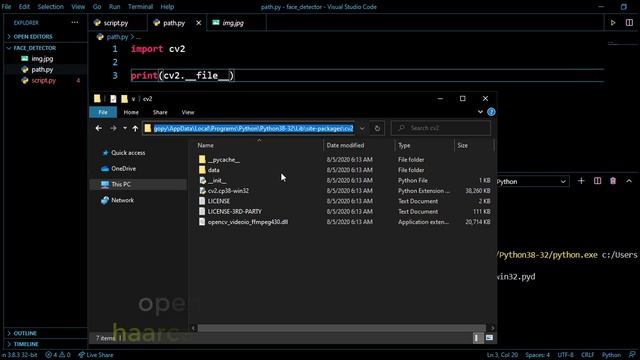Expand the Outline section
The height and width of the screenshot is (360, 640).
tap(25, 333)
